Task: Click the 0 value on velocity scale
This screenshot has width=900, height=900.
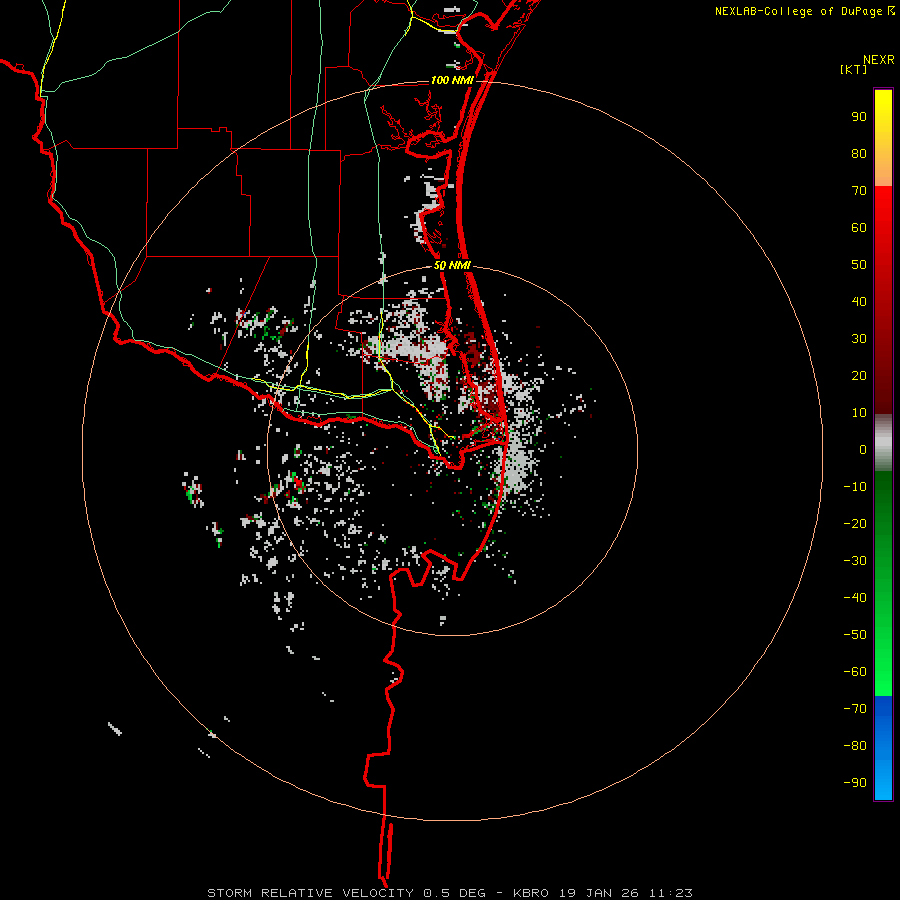Action: tap(863, 449)
